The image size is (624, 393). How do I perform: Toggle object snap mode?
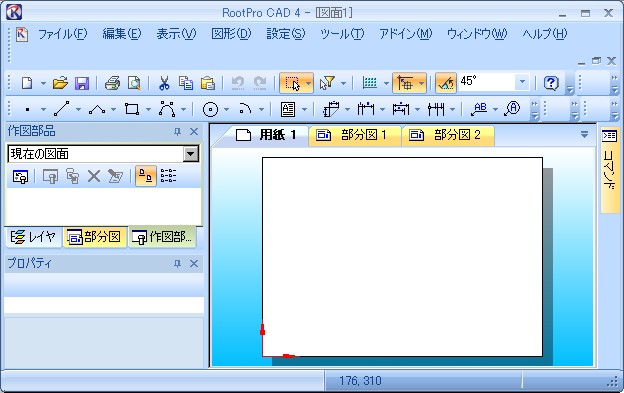[405, 83]
